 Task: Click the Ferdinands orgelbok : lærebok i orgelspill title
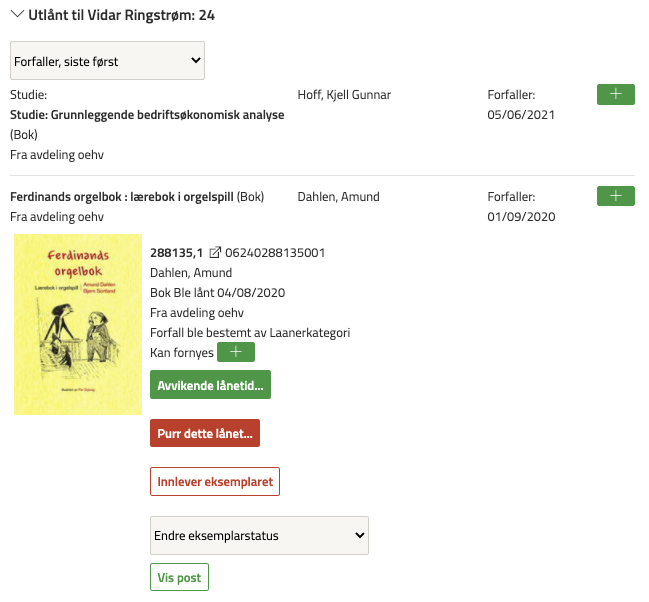[x=122, y=197]
